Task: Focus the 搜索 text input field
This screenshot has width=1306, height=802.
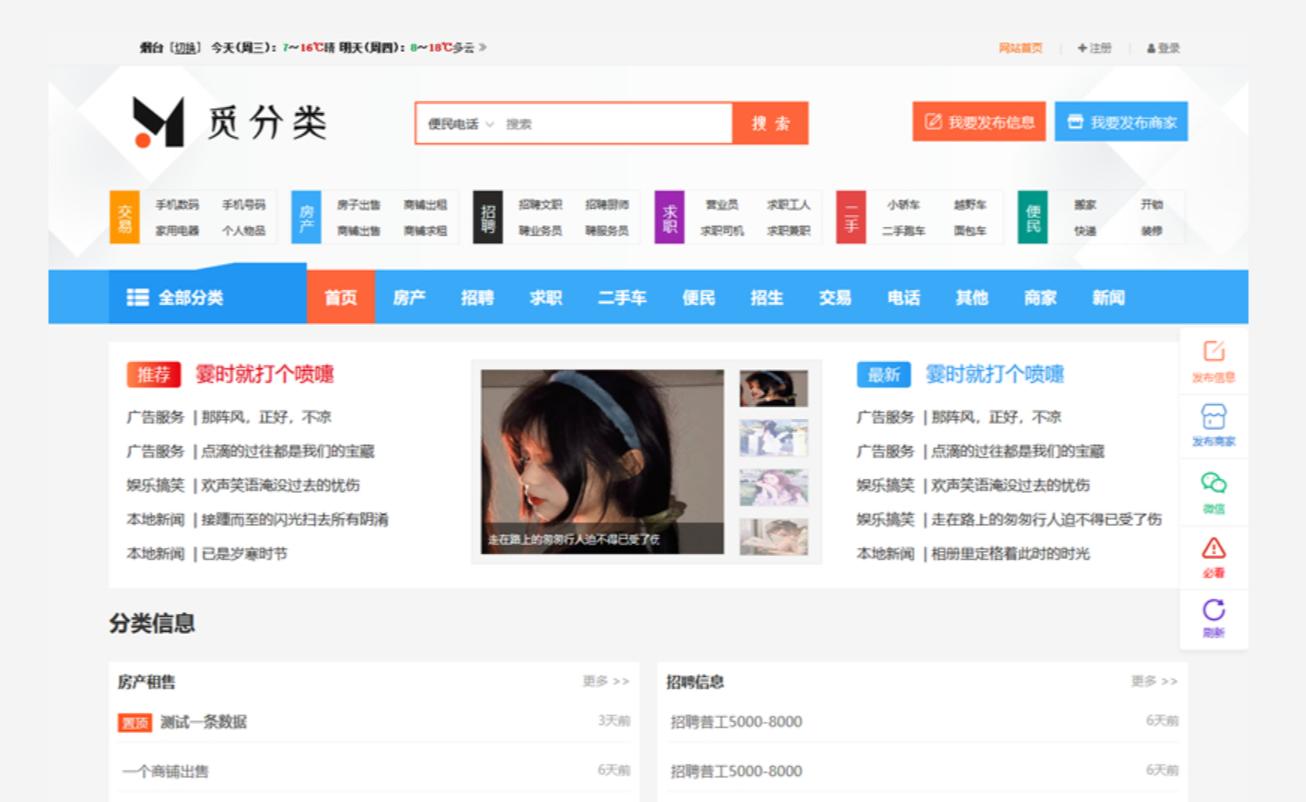Action: (615, 124)
